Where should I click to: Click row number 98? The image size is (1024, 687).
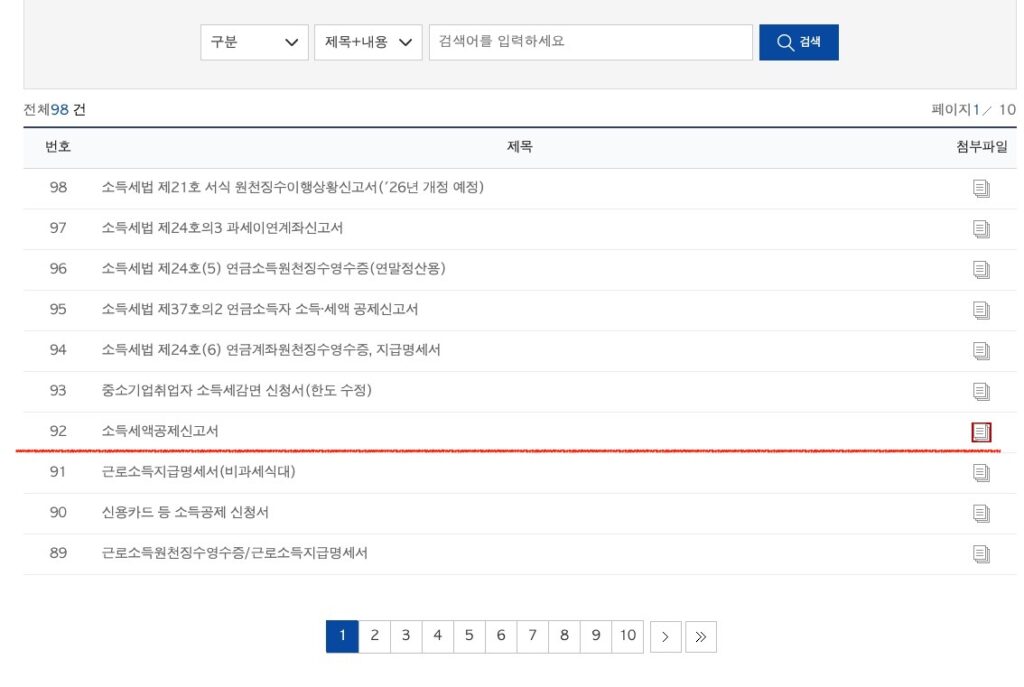click(x=58, y=187)
